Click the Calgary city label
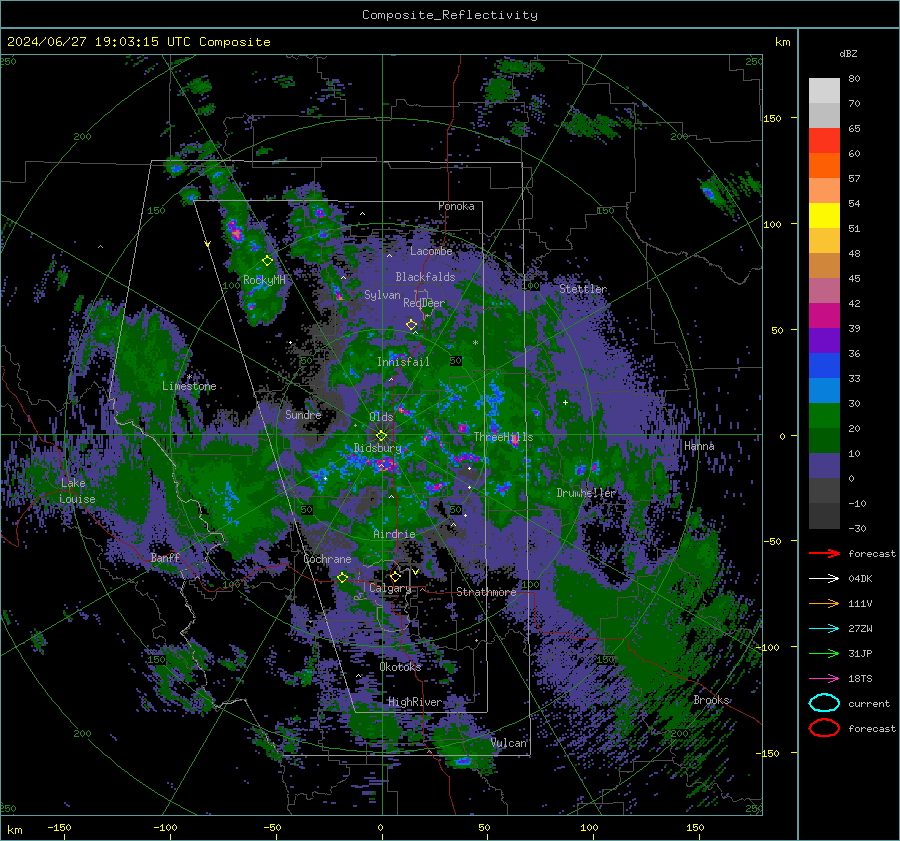Screen dimensions: 900x841 tap(390, 588)
